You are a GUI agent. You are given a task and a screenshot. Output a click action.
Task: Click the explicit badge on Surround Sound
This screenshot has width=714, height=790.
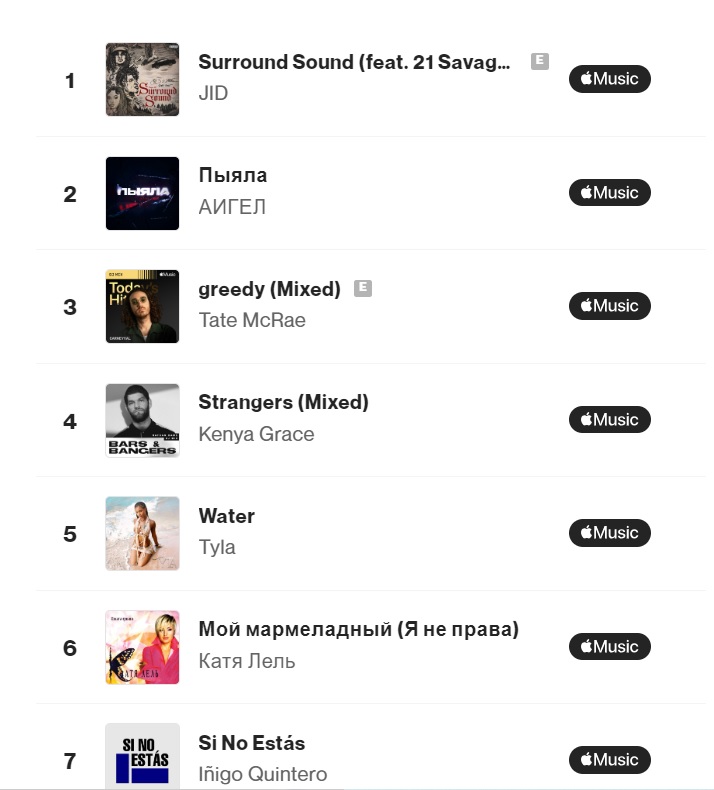[539, 61]
